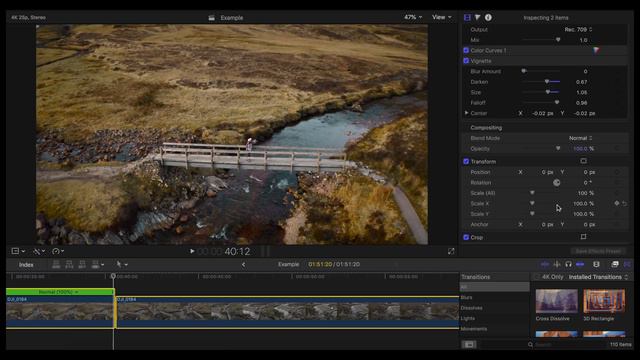Screen dimensions: 640x360
Task: Open the Select tool arrow dropdown
Action: (122, 264)
